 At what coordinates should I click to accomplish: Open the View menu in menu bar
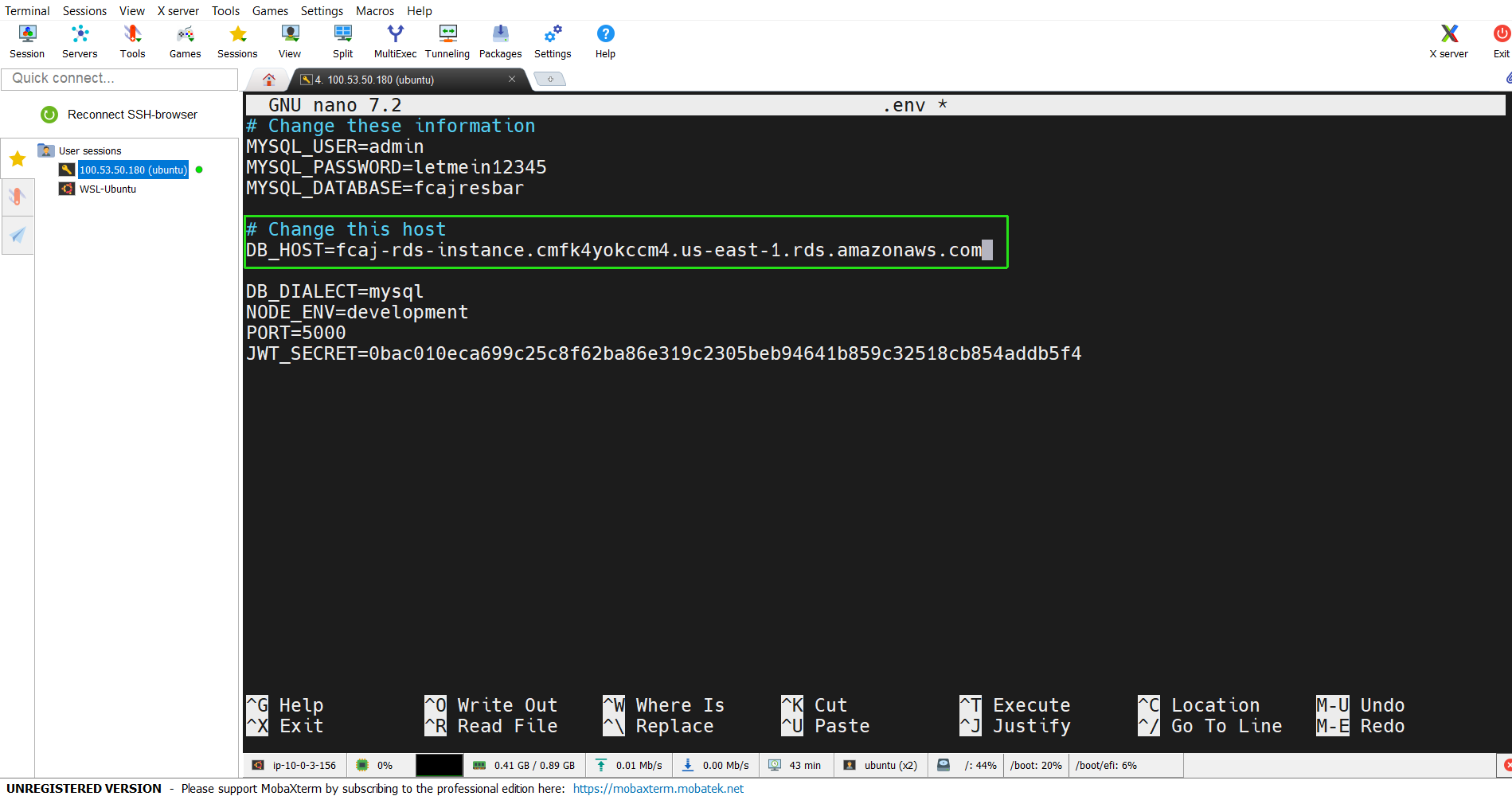[131, 10]
